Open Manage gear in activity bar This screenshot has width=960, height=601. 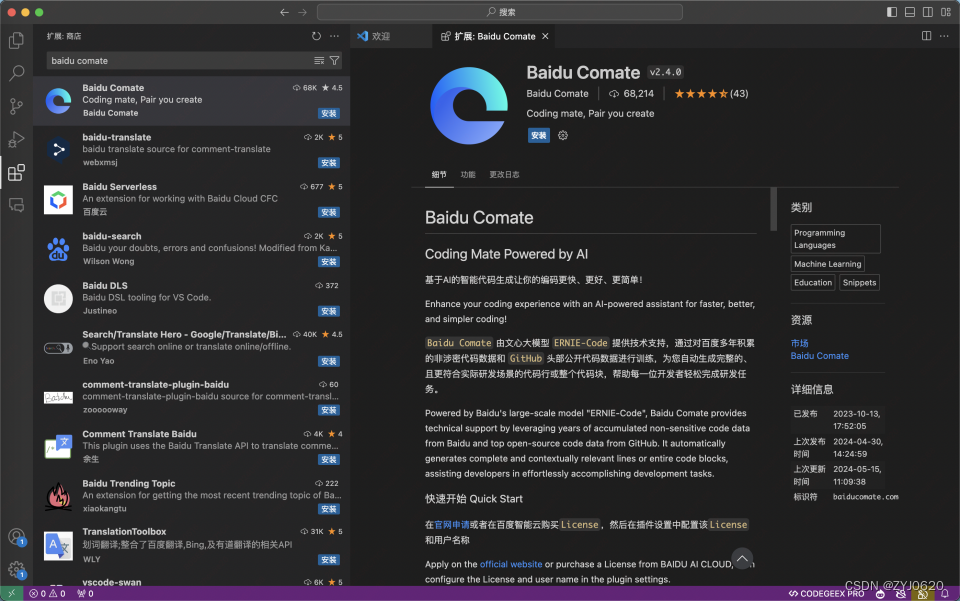tap(17, 570)
